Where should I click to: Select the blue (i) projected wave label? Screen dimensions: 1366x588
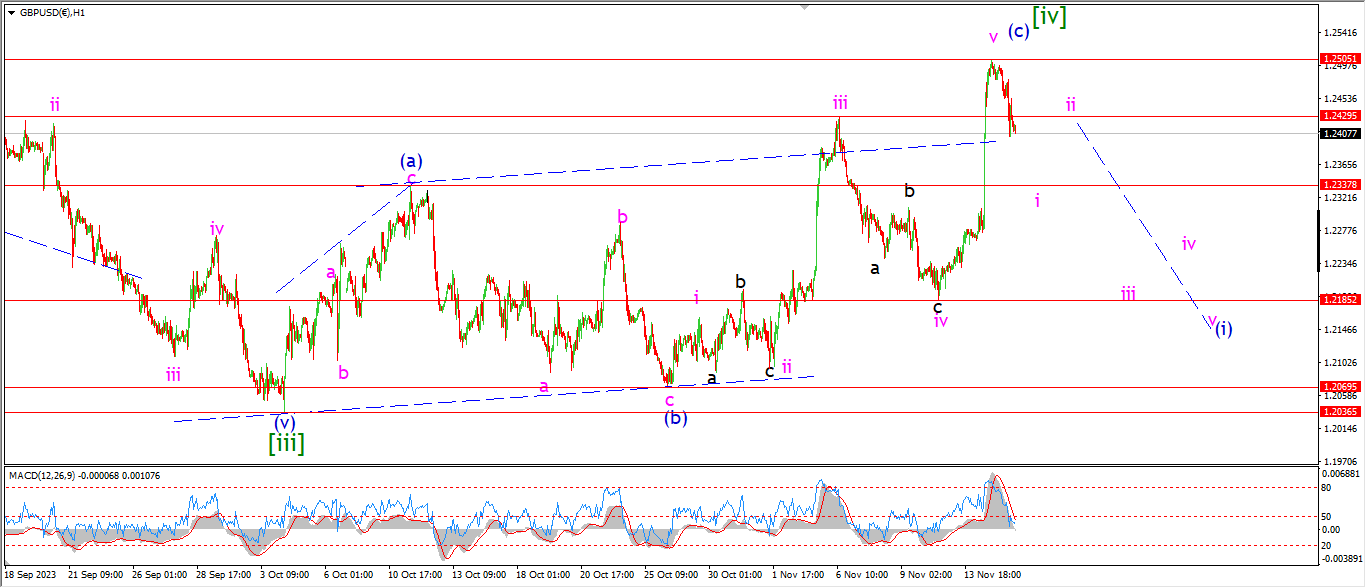(x=1224, y=329)
